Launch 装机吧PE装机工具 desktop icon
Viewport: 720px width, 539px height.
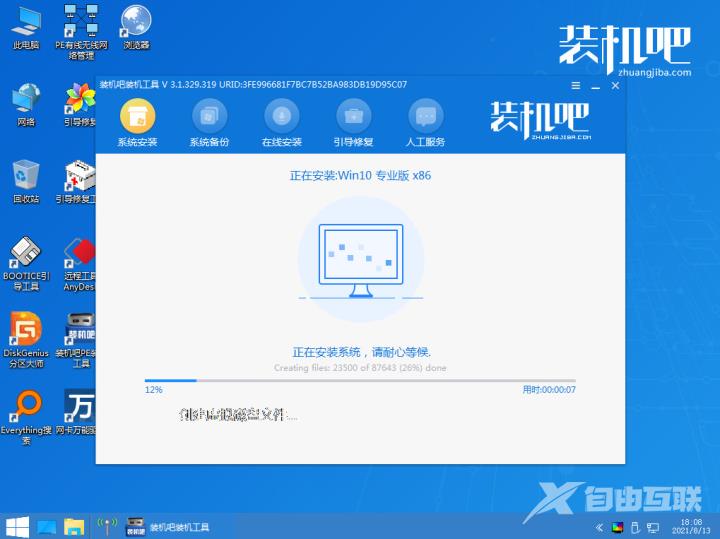tap(76, 340)
